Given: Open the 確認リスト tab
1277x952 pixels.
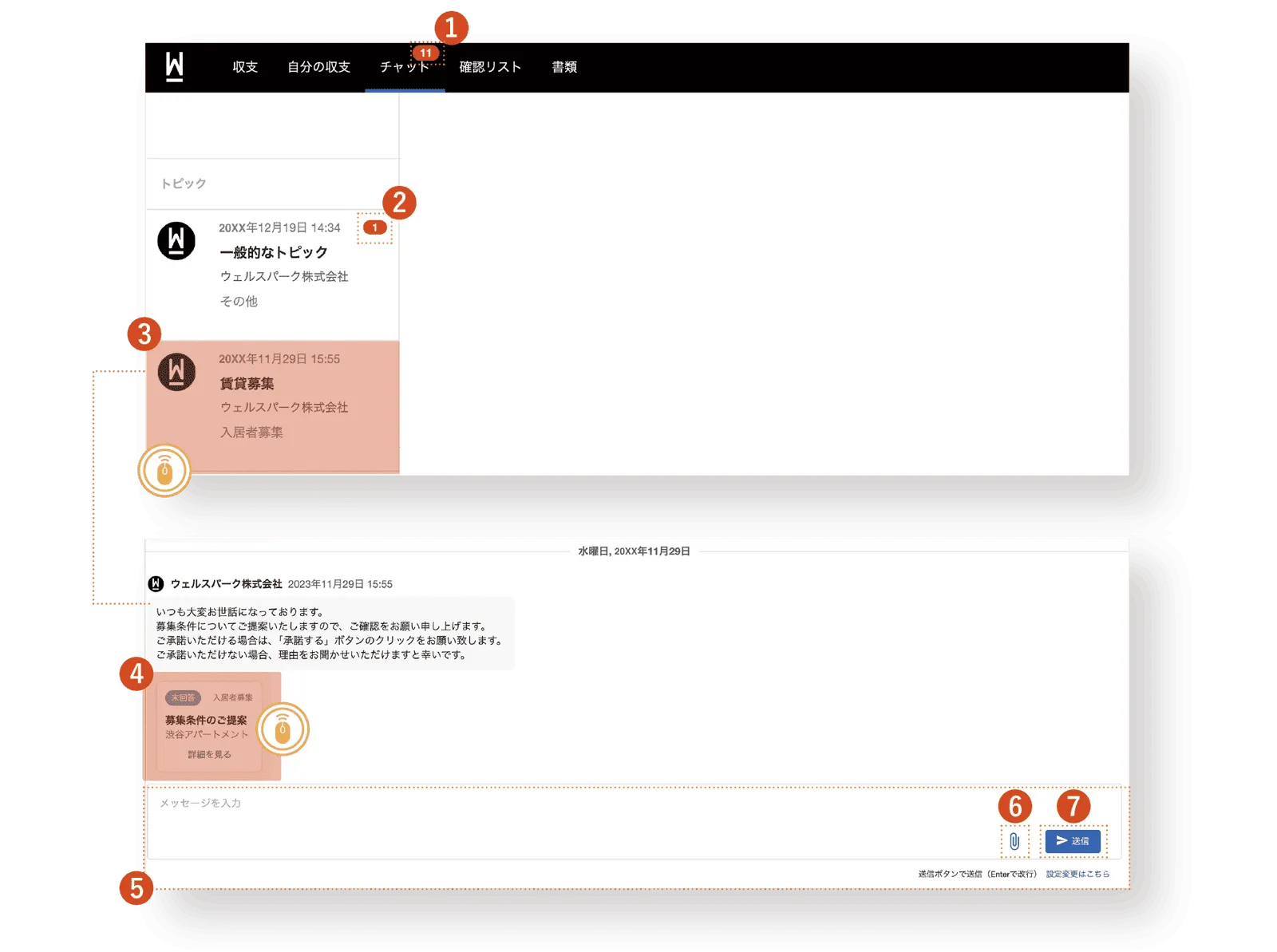Looking at the screenshot, I should pos(490,67).
